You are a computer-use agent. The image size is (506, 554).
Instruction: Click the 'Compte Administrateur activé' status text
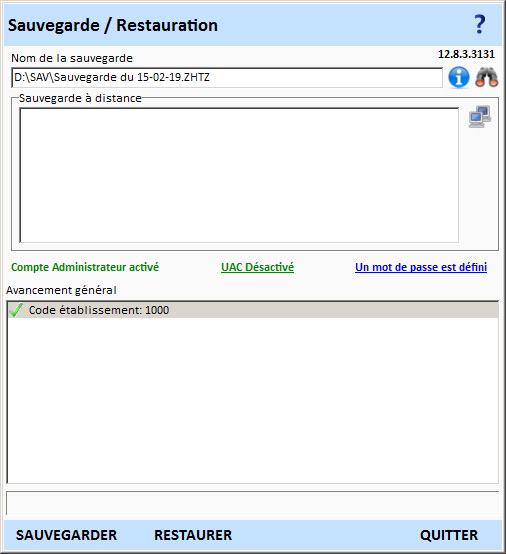coord(85,267)
